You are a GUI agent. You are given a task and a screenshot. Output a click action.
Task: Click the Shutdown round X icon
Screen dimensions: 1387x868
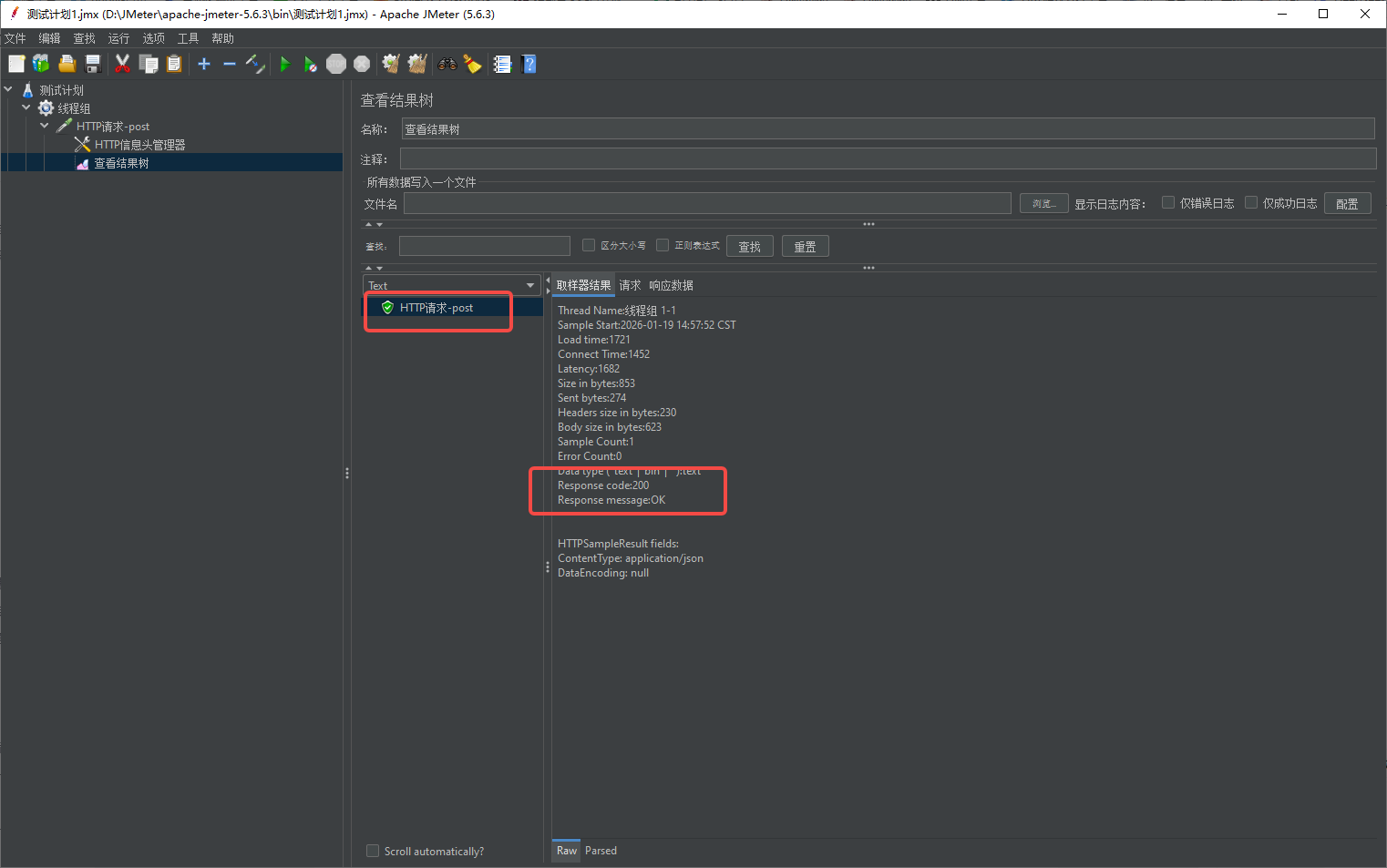[362, 64]
